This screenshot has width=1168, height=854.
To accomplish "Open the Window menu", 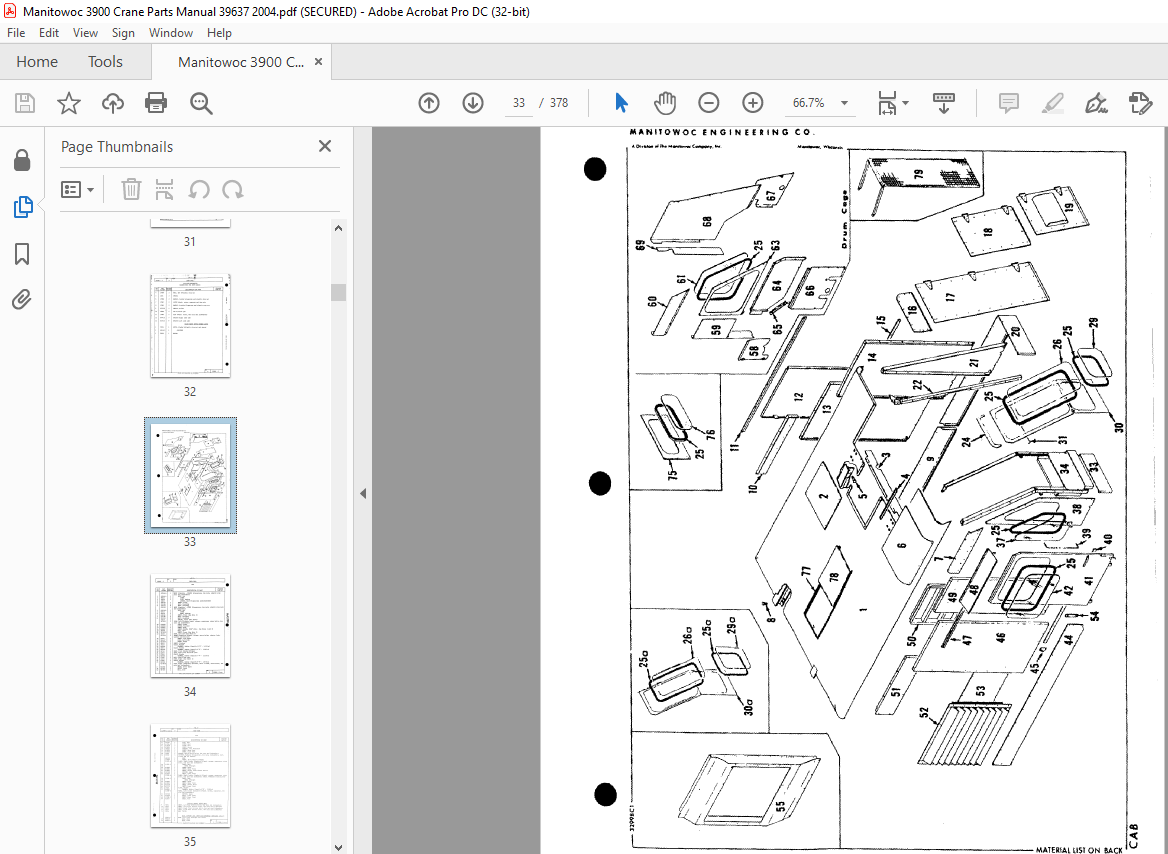I will (171, 33).
